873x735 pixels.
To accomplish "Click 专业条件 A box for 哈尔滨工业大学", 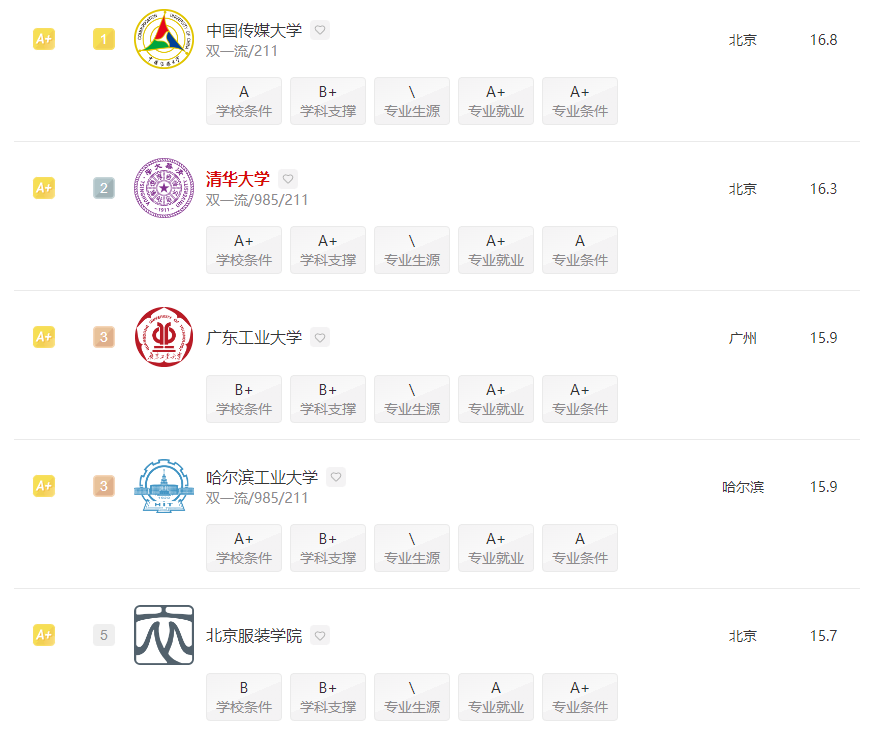I will [x=580, y=548].
